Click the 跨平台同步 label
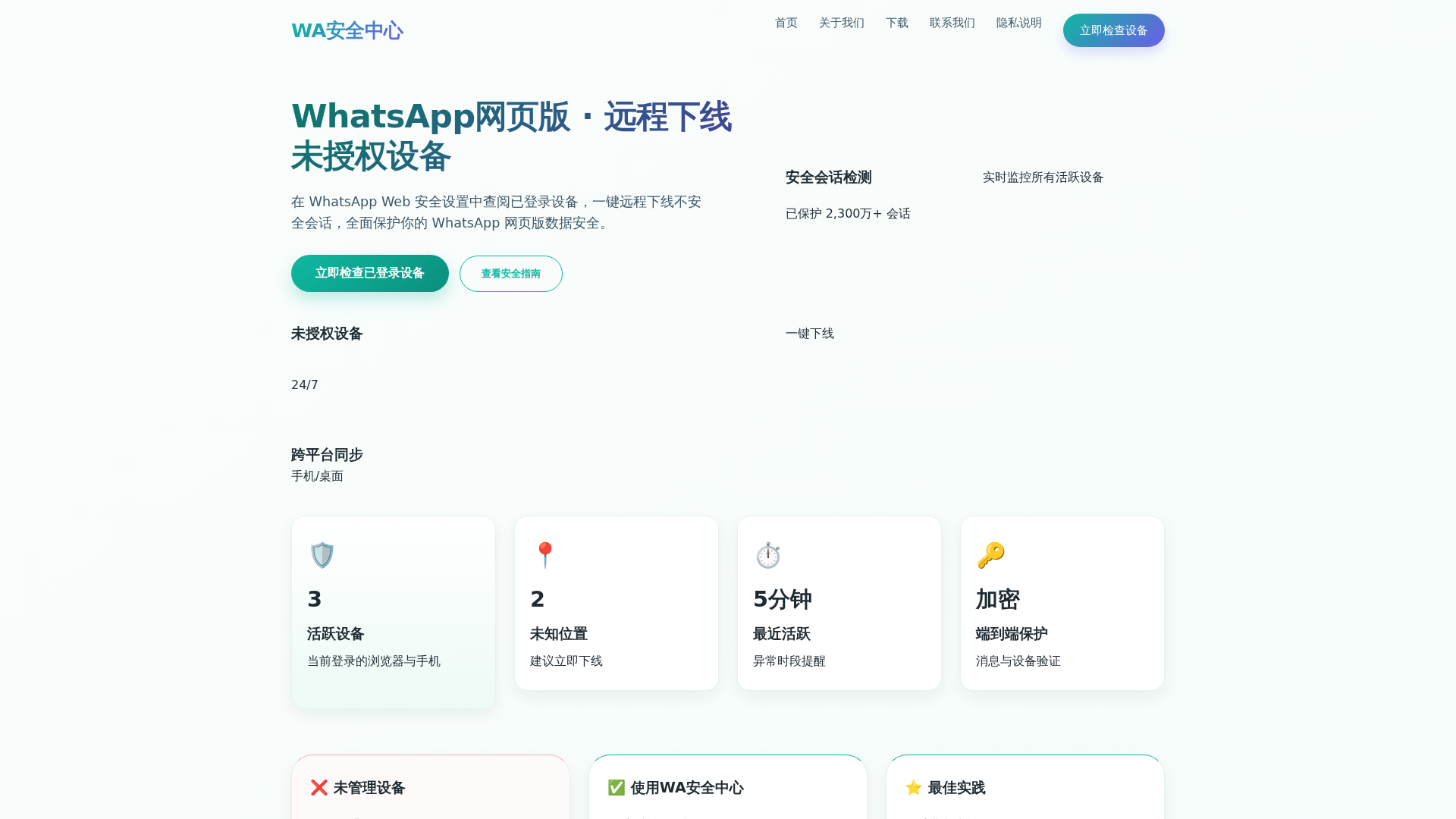This screenshot has height=819, width=1456. coord(327,455)
